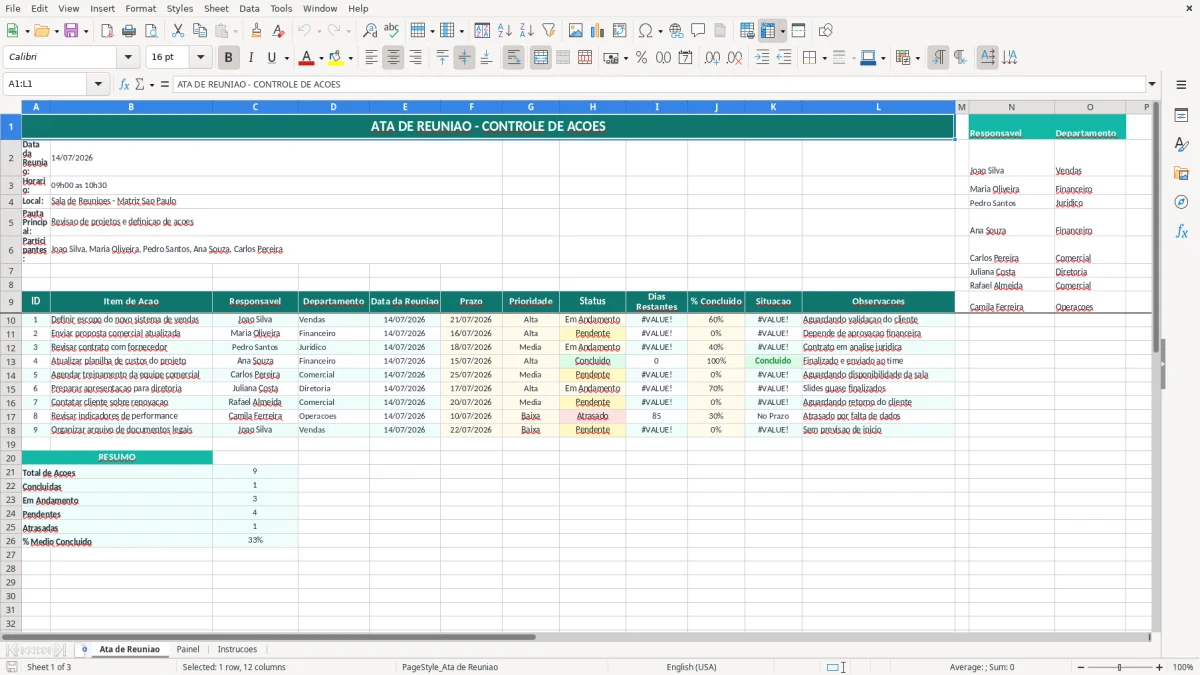
Task: Open background color dropdown arrow
Action: [x=350, y=58]
